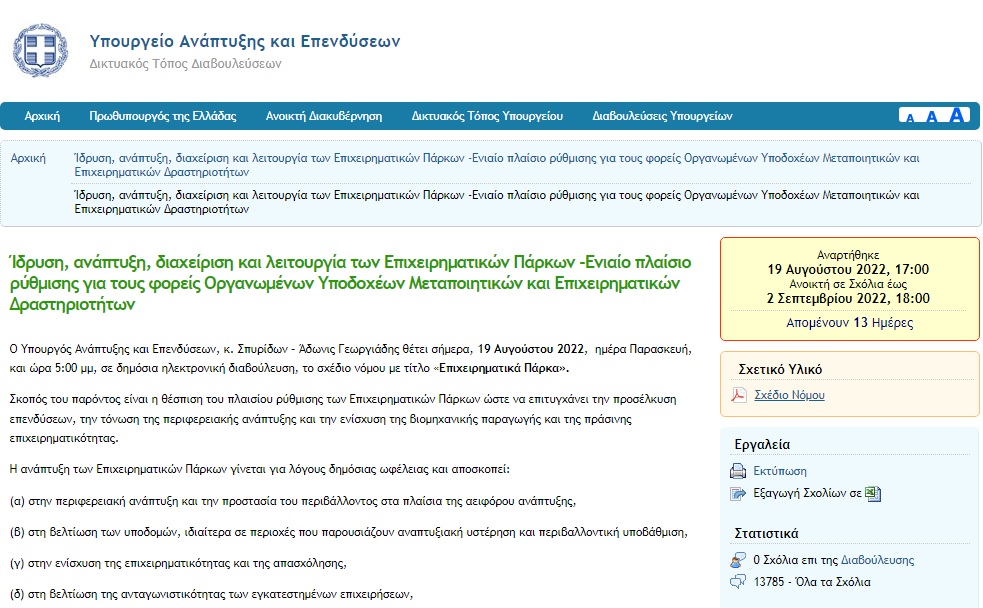Click the sentence starting Η ανάπτυξη των Επιχειρηματικών
This screenshot has width=983, height=608.
click(260, 469)
